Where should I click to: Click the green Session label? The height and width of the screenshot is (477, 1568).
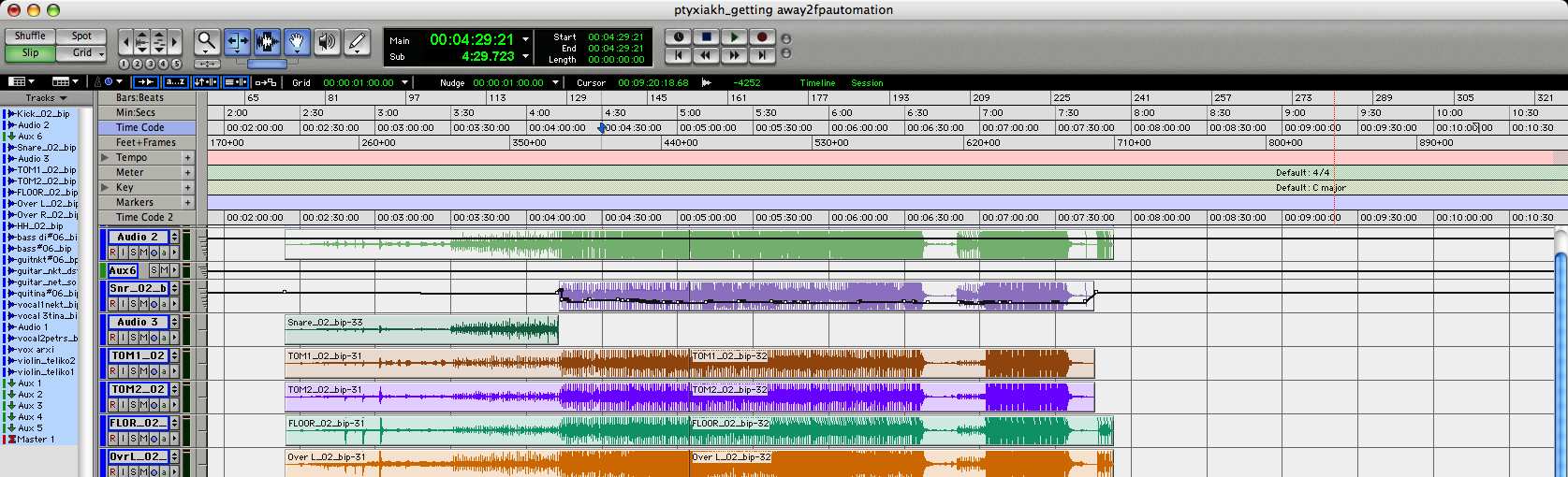click(867, 82)
